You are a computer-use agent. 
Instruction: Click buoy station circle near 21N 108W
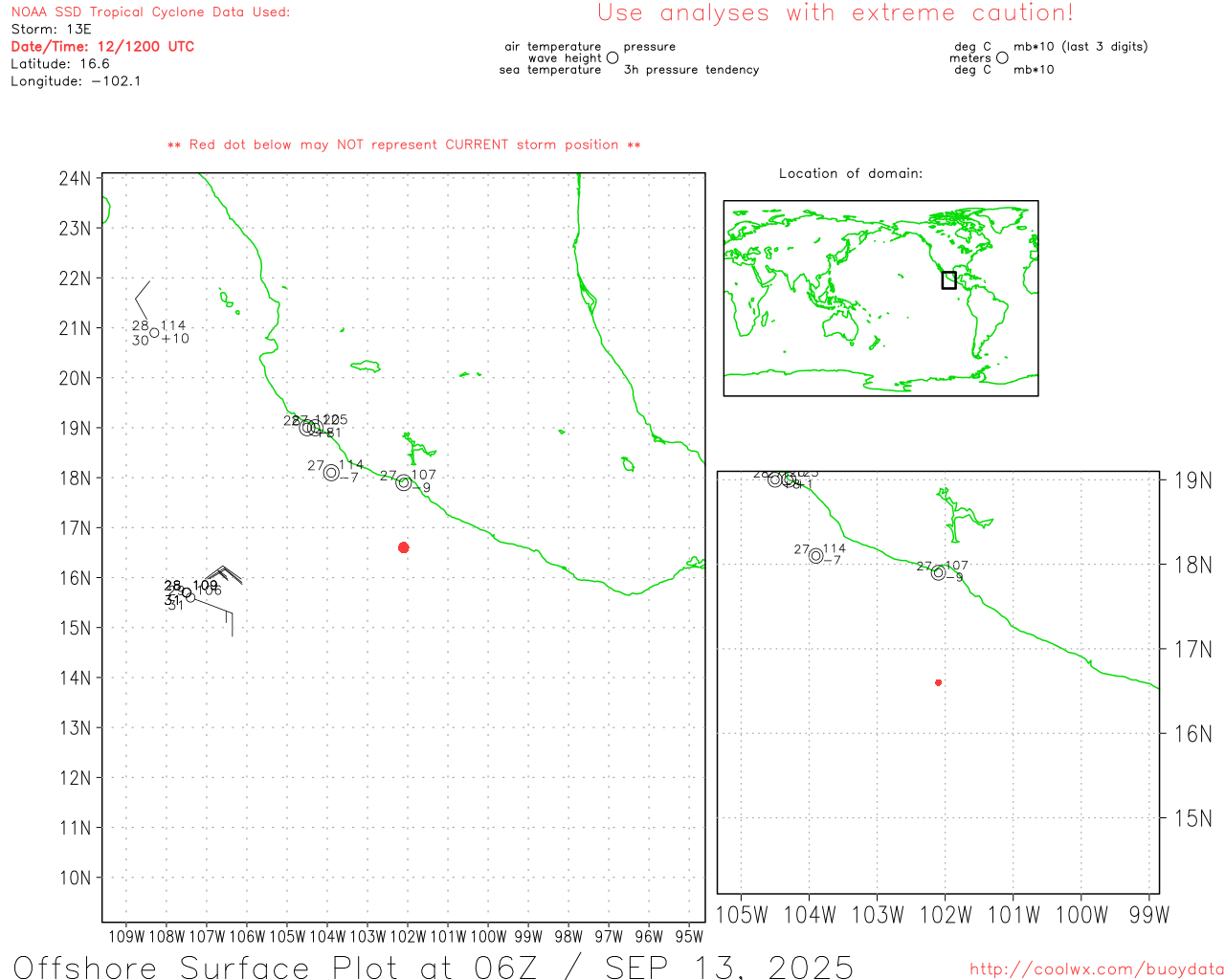coord(154,333)
